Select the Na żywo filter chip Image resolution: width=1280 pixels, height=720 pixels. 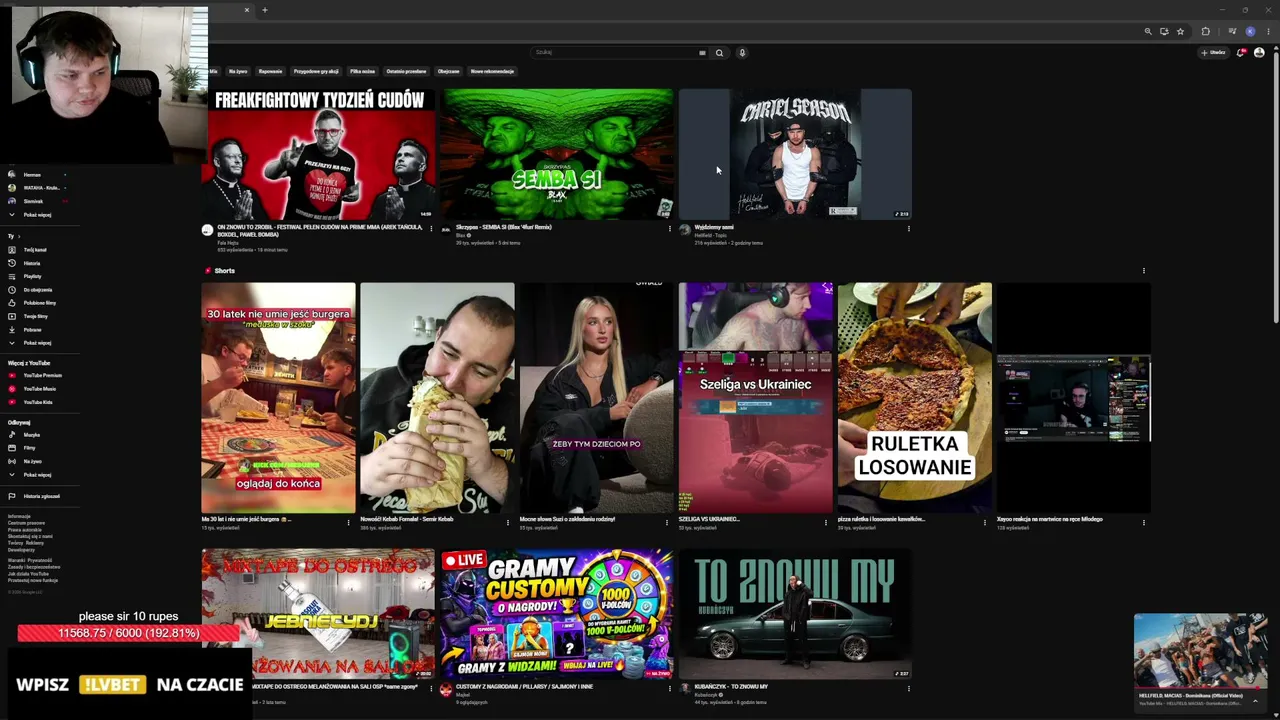[x=238, y=72]
